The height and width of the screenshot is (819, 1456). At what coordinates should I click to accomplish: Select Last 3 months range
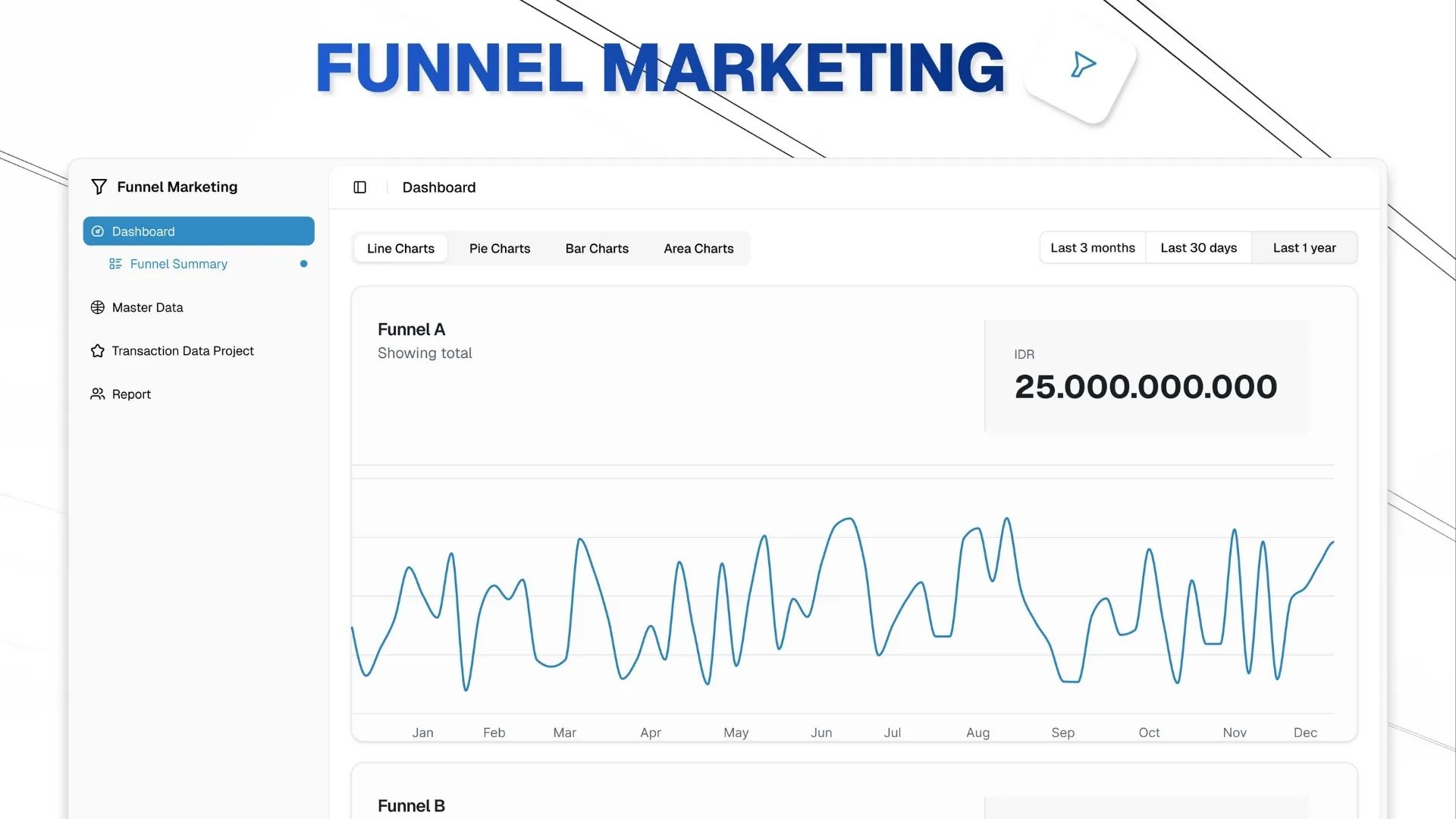(x=1092, y=248)
